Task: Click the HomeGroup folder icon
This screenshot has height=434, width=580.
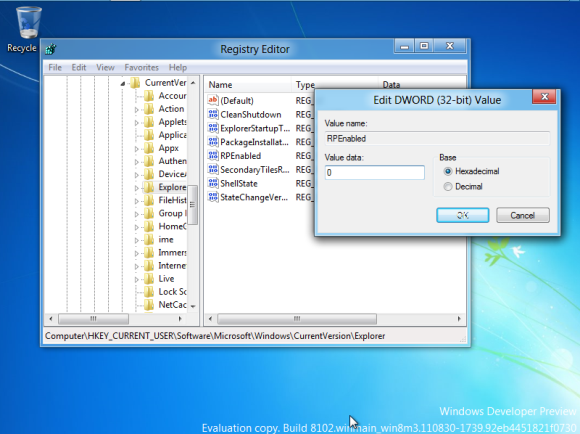Action: [x=149, y=226]
